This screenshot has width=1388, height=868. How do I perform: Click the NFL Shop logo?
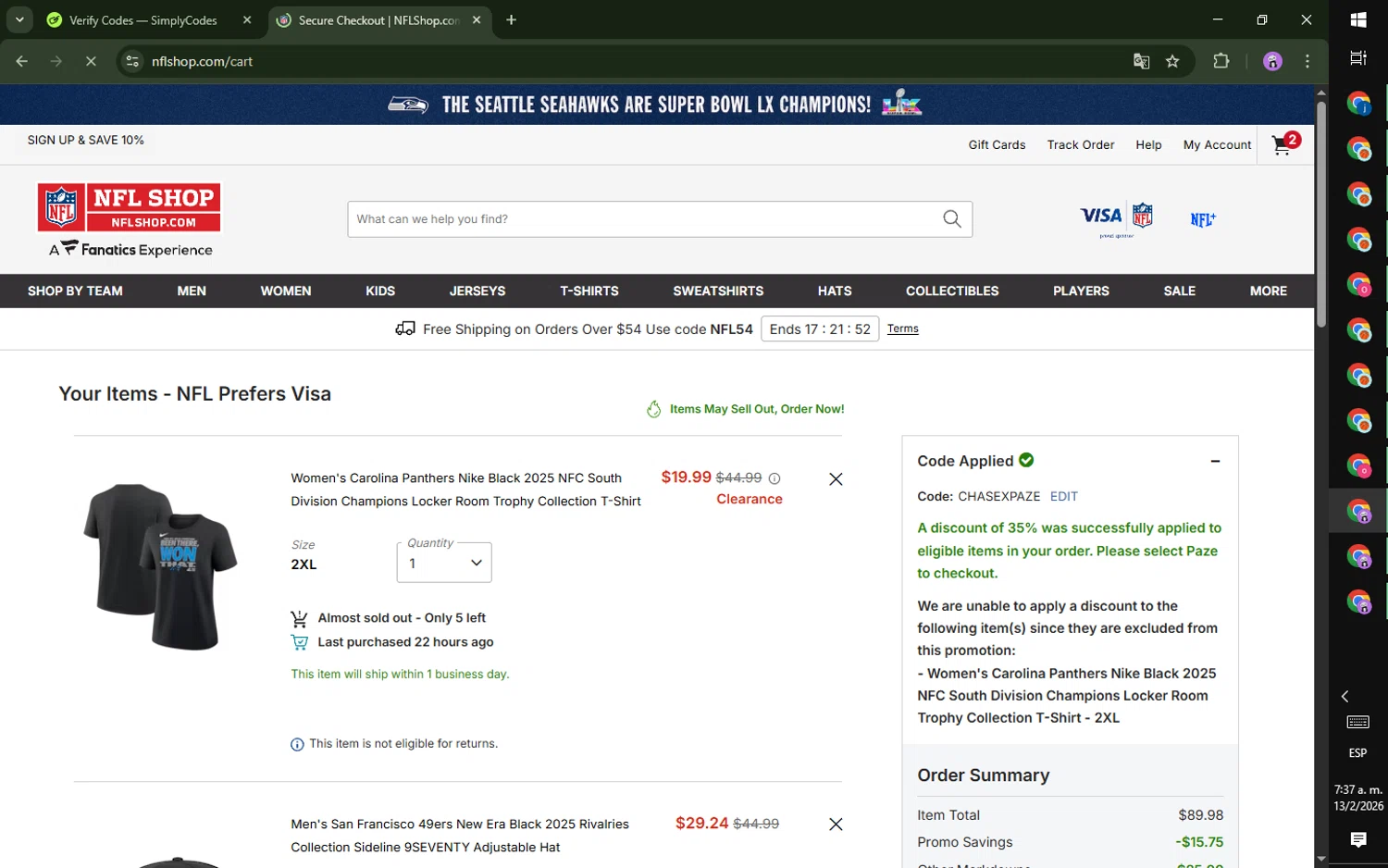click(130, 207)
